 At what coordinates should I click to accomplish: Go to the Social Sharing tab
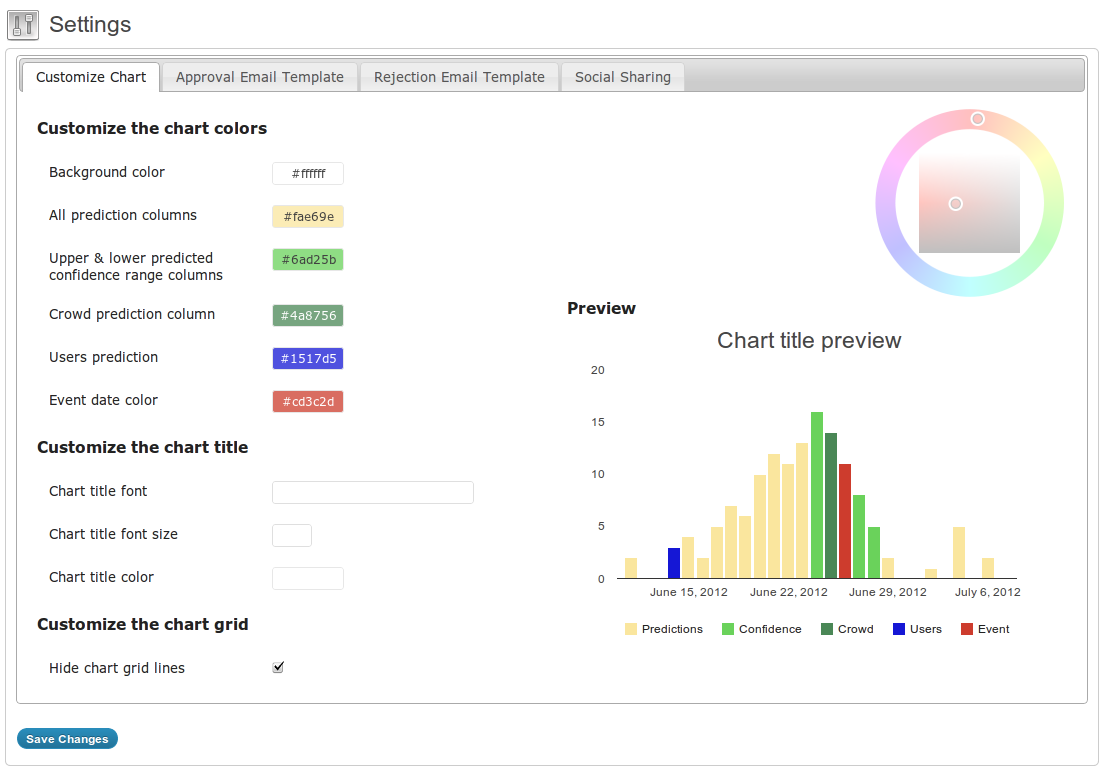623,77
